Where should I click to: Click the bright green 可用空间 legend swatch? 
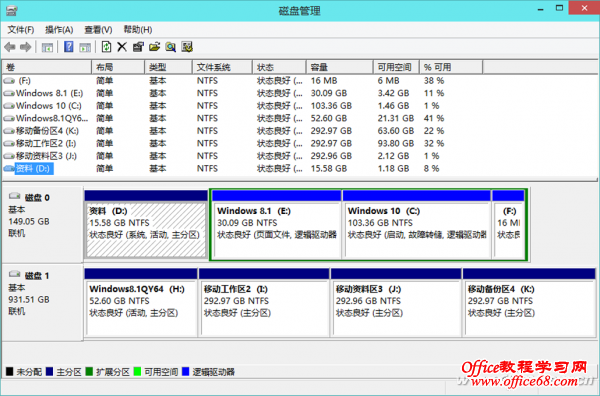point(137,371)
